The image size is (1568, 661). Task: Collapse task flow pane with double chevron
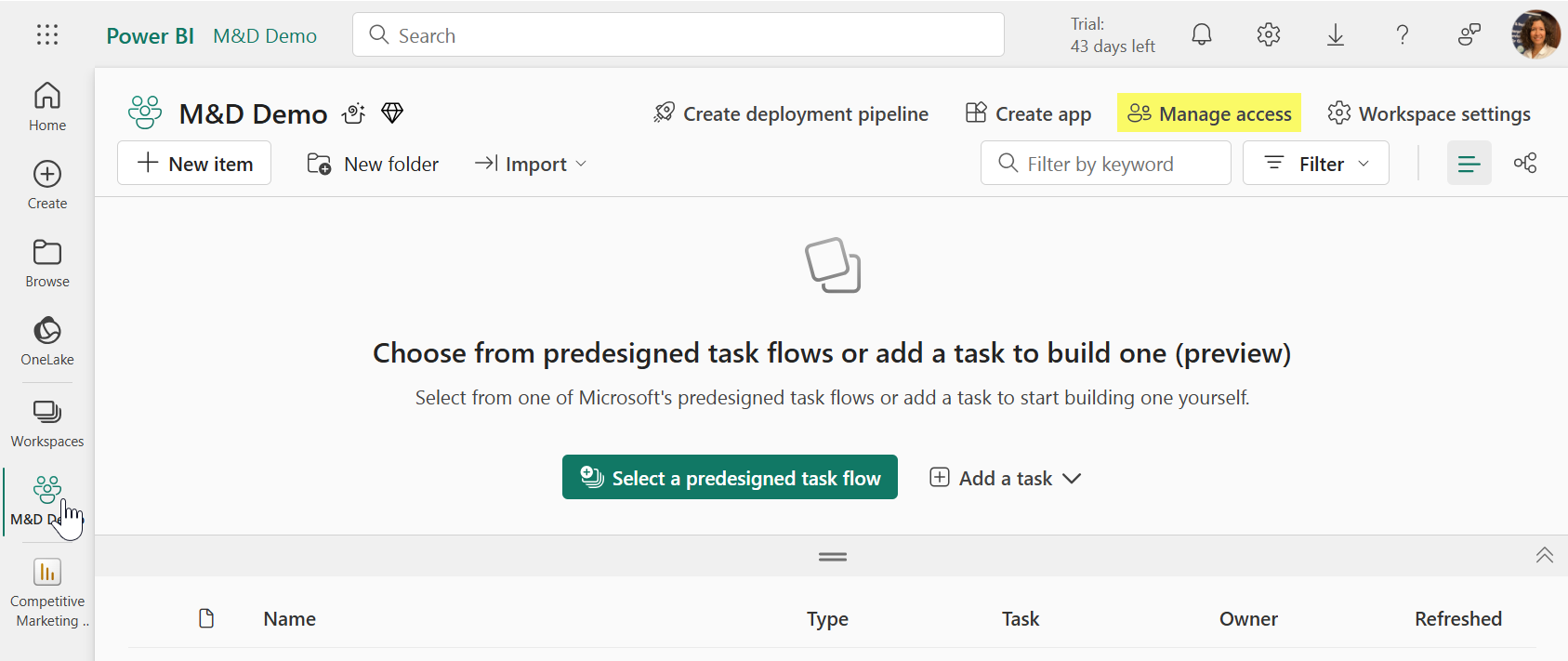click(1545, 555)
